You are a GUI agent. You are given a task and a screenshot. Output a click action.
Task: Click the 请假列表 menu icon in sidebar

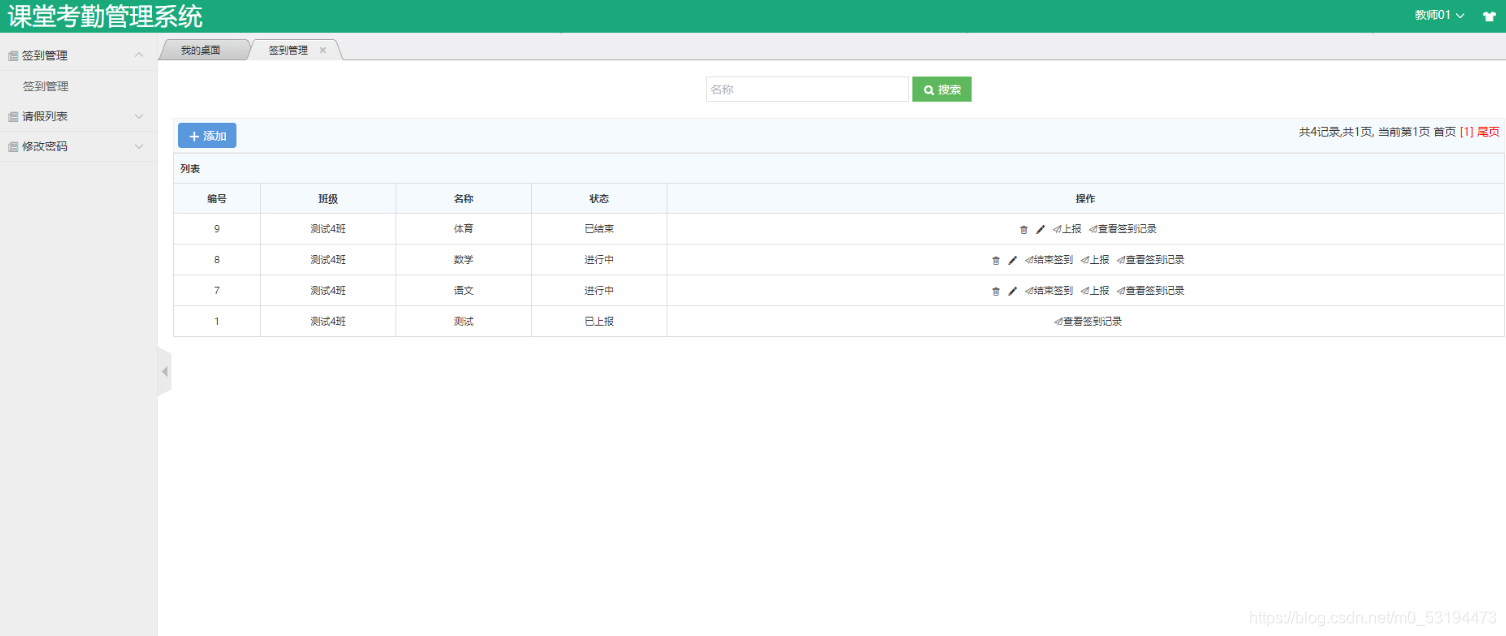click(13, 117)
